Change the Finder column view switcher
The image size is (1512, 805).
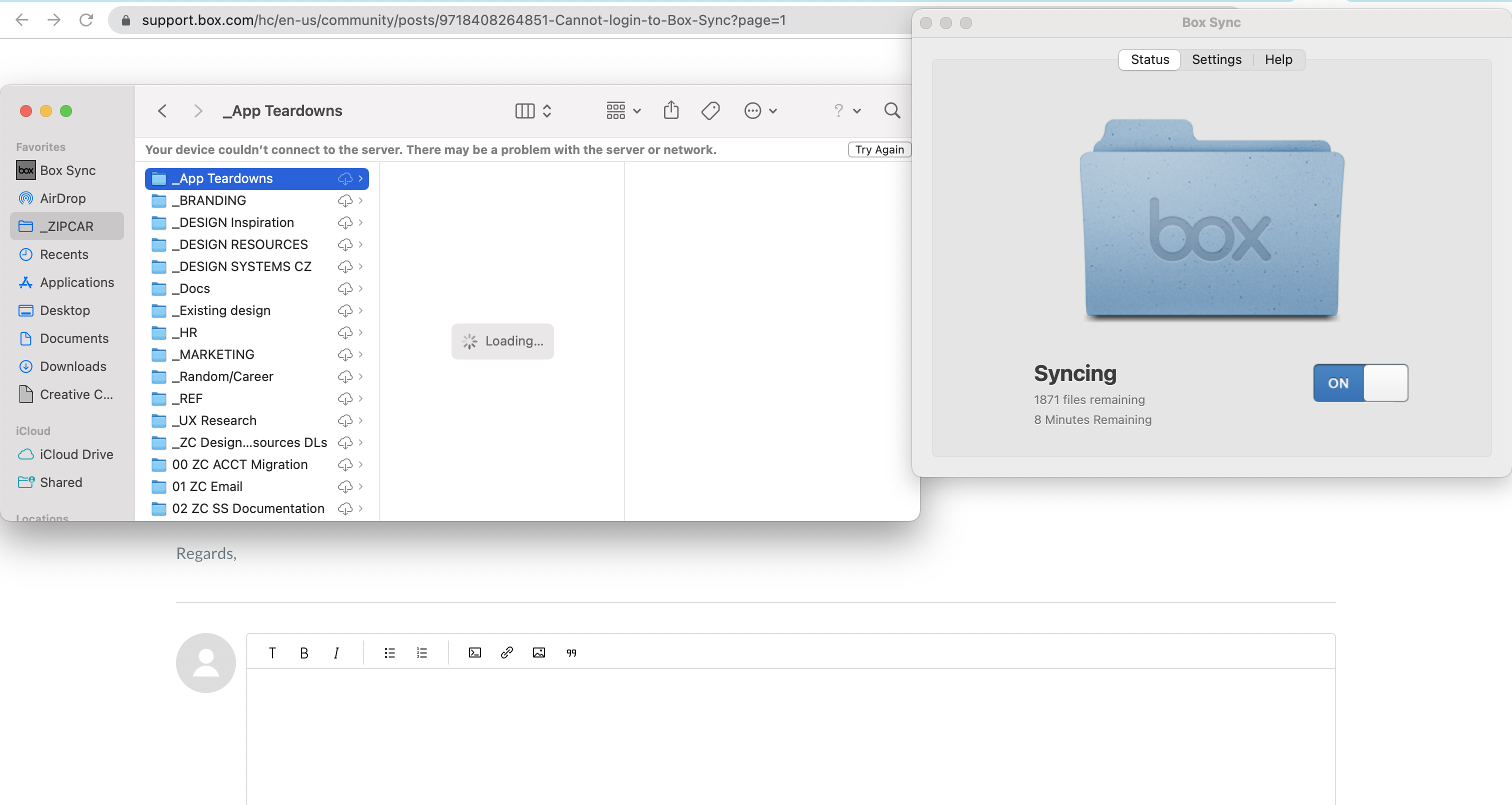click(x=533, y=110)
